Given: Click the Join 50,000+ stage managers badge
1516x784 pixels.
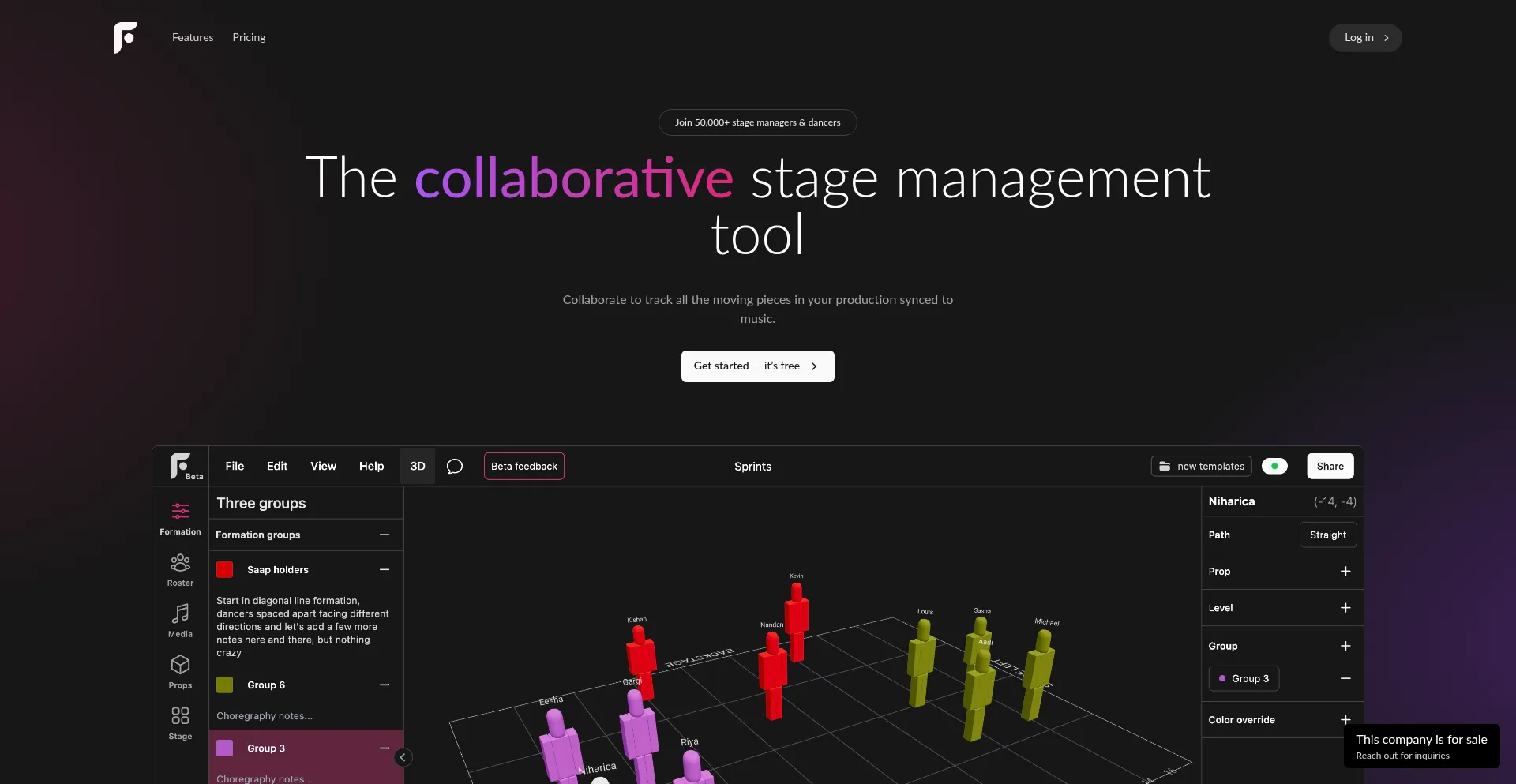Looking at the screenshot, I should click(x=757, y=122).
